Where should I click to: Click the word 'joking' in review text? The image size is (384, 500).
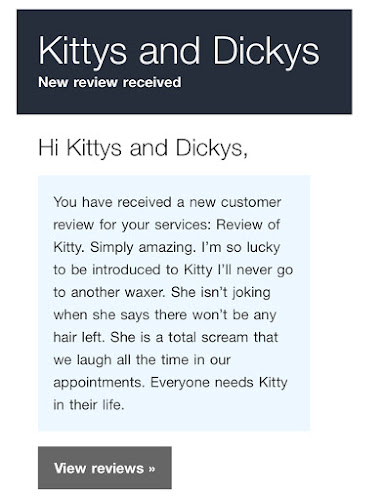pos(251,293)
